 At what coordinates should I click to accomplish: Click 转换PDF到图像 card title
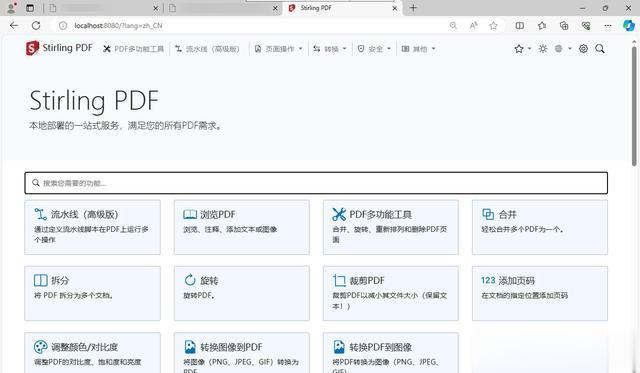380,347
